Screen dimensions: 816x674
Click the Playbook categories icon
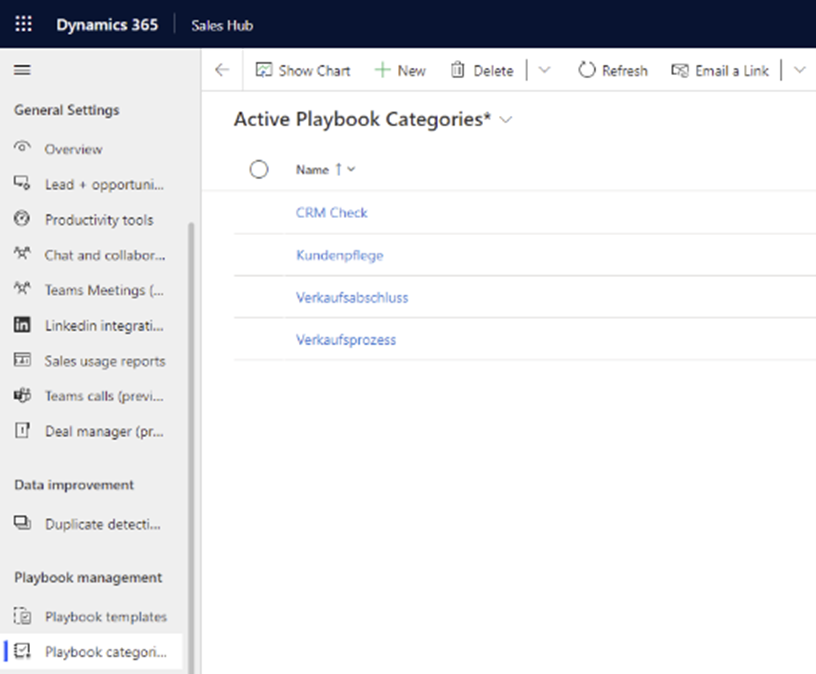tap(22, 651)
